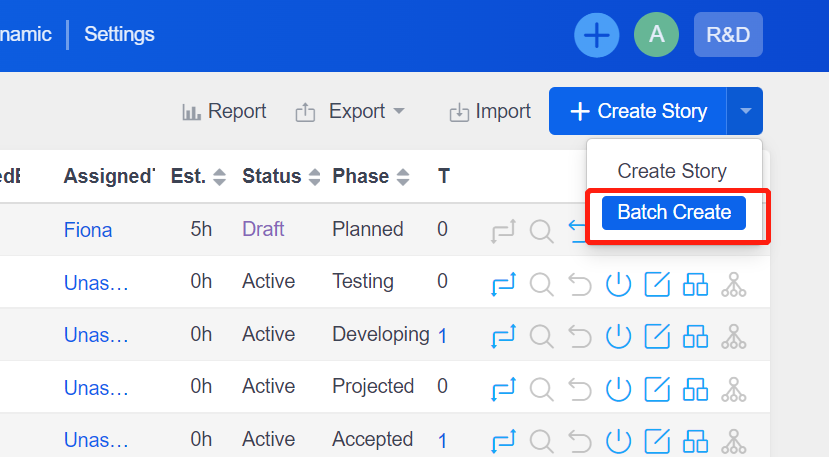The width and height of the screenshot is (829, 457).
Task: Open the Fiona assignee link
Action: [88, 230]
